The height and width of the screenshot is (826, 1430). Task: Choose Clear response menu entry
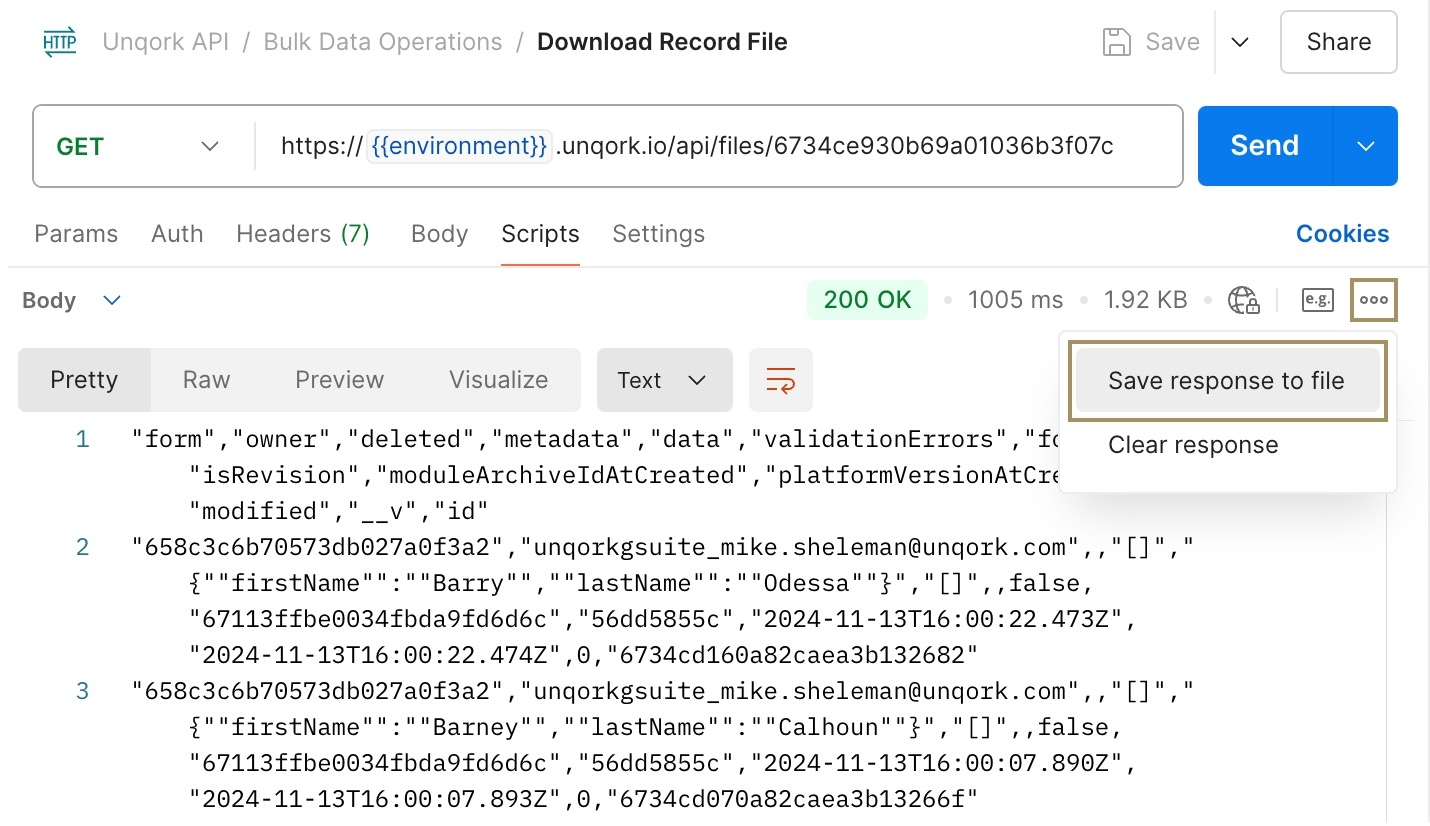1193,445
